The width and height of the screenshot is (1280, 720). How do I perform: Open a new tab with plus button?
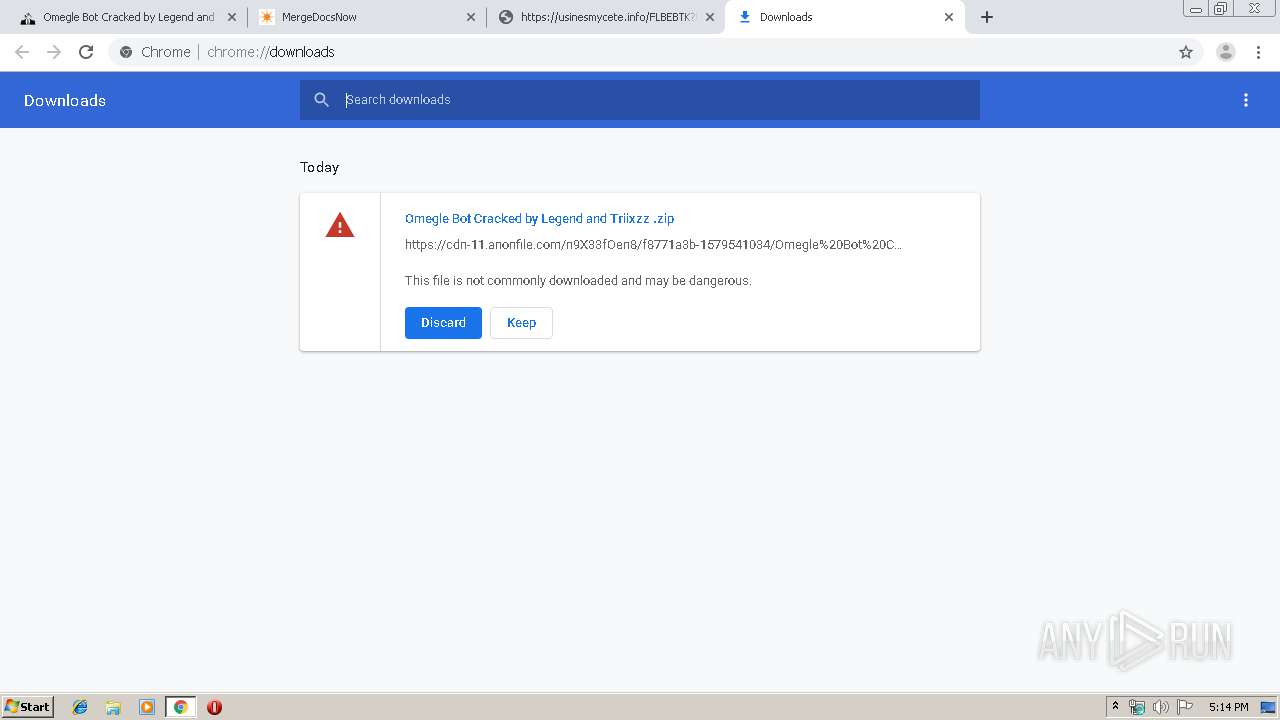click(987, 17)
